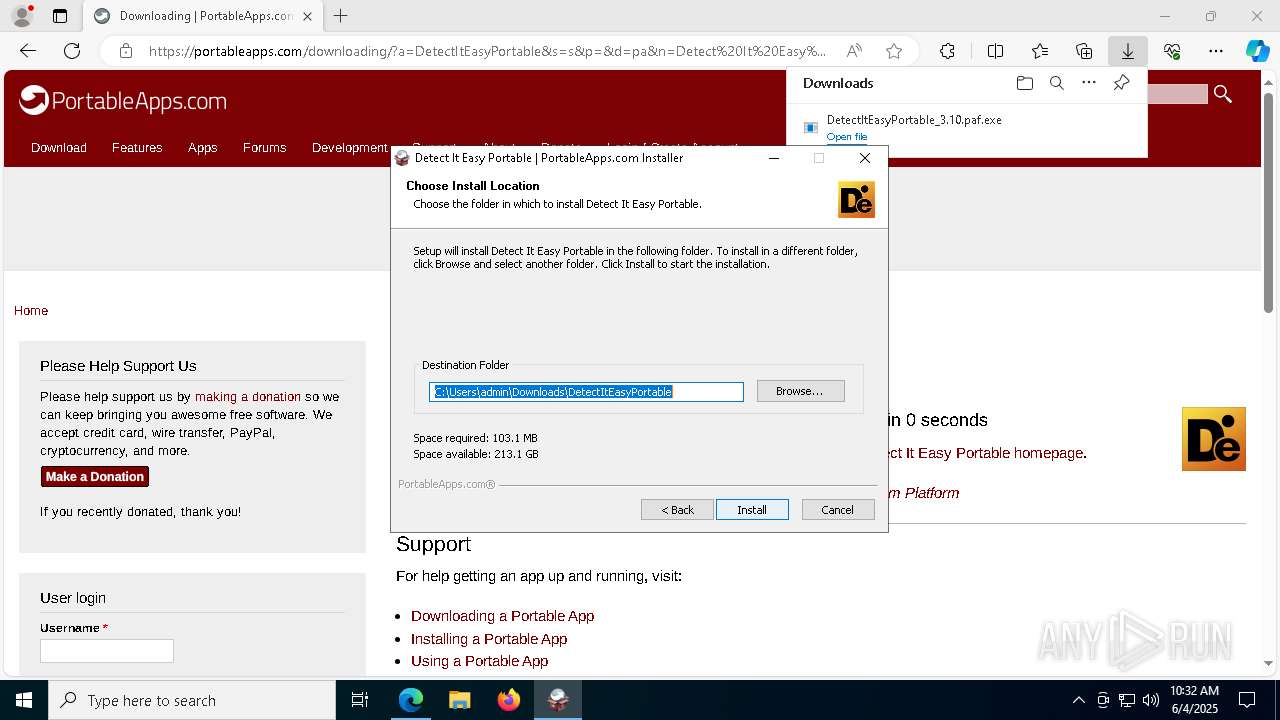This screenshot has height=720, width=1280.
Task: Click the site search magnifier icon
Action: 1223,94
